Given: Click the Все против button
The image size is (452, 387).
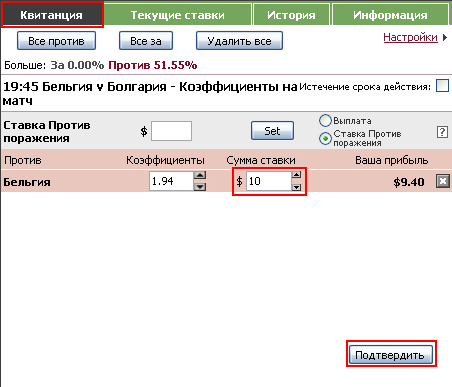Looking at the screenshot, I should 56,41.
